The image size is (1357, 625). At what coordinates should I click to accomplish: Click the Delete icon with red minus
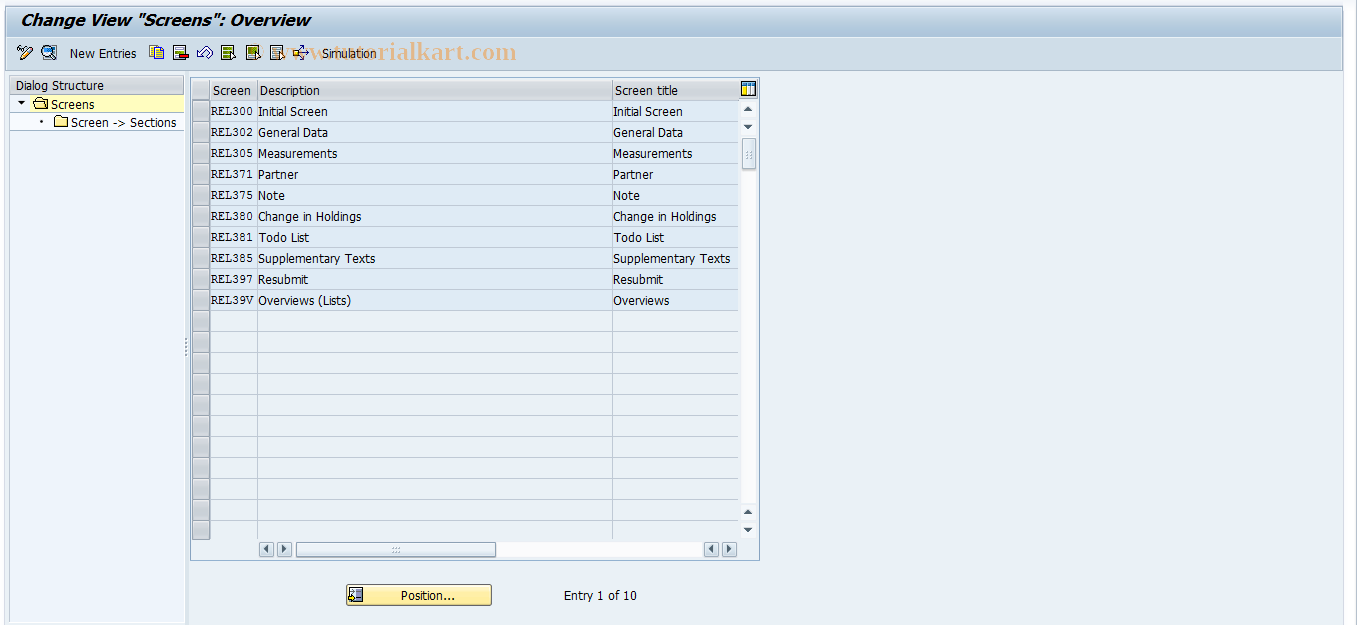[x=181, y=53]
